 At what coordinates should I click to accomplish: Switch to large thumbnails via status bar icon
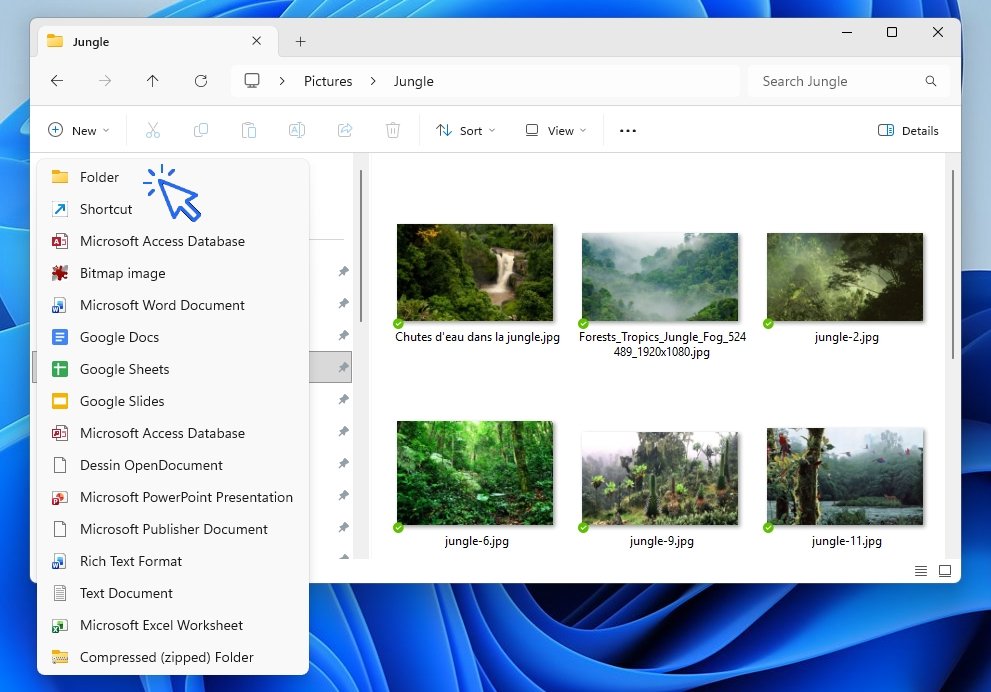[x=945, y=571]
